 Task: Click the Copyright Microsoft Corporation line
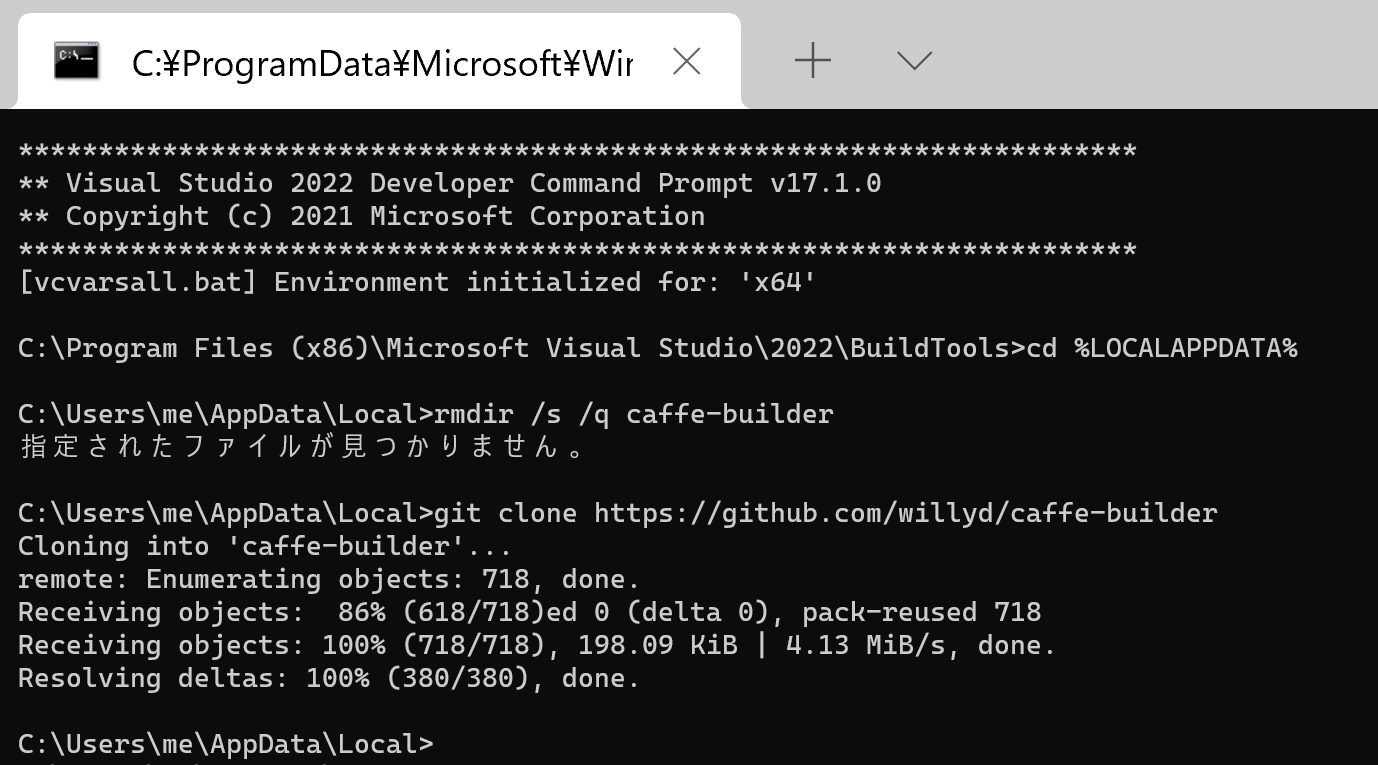(362, 216)
